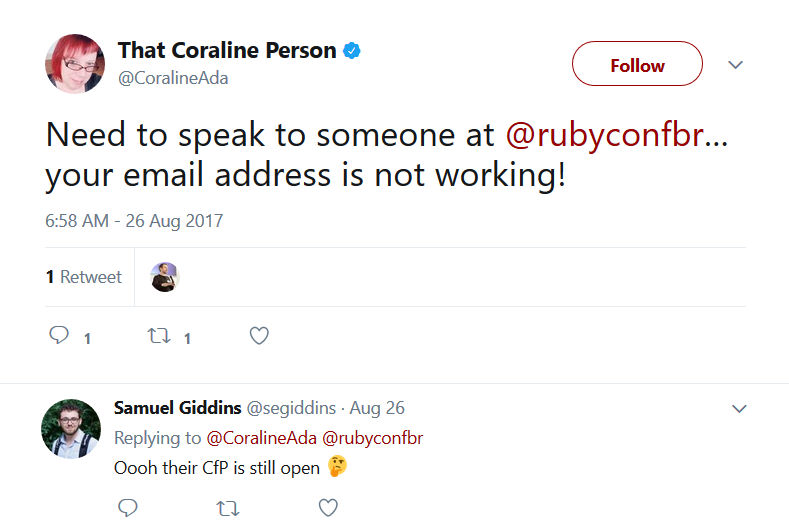Click @rubyconfbr in Replying to line
The image size is (789, 521).
(372, 438)
